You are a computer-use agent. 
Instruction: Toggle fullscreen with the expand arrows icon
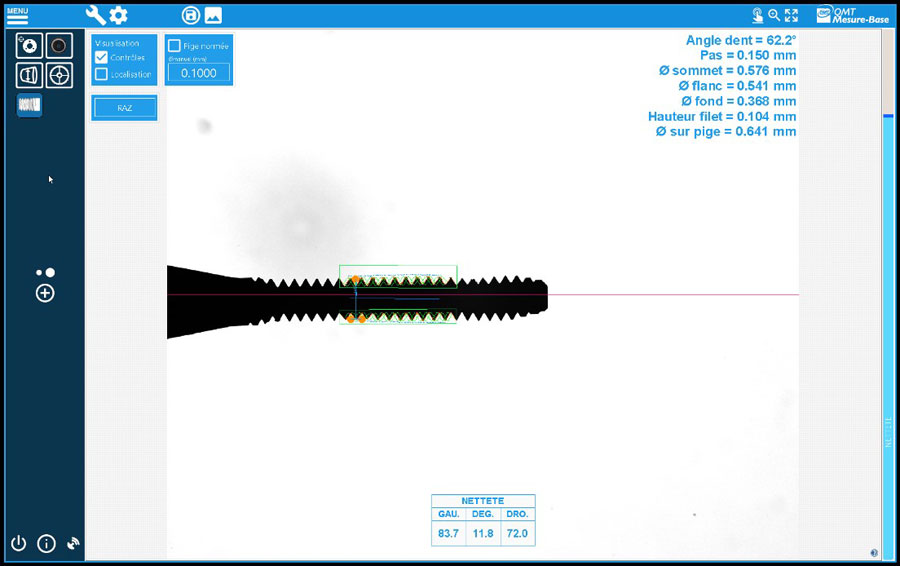click(792, 15)
